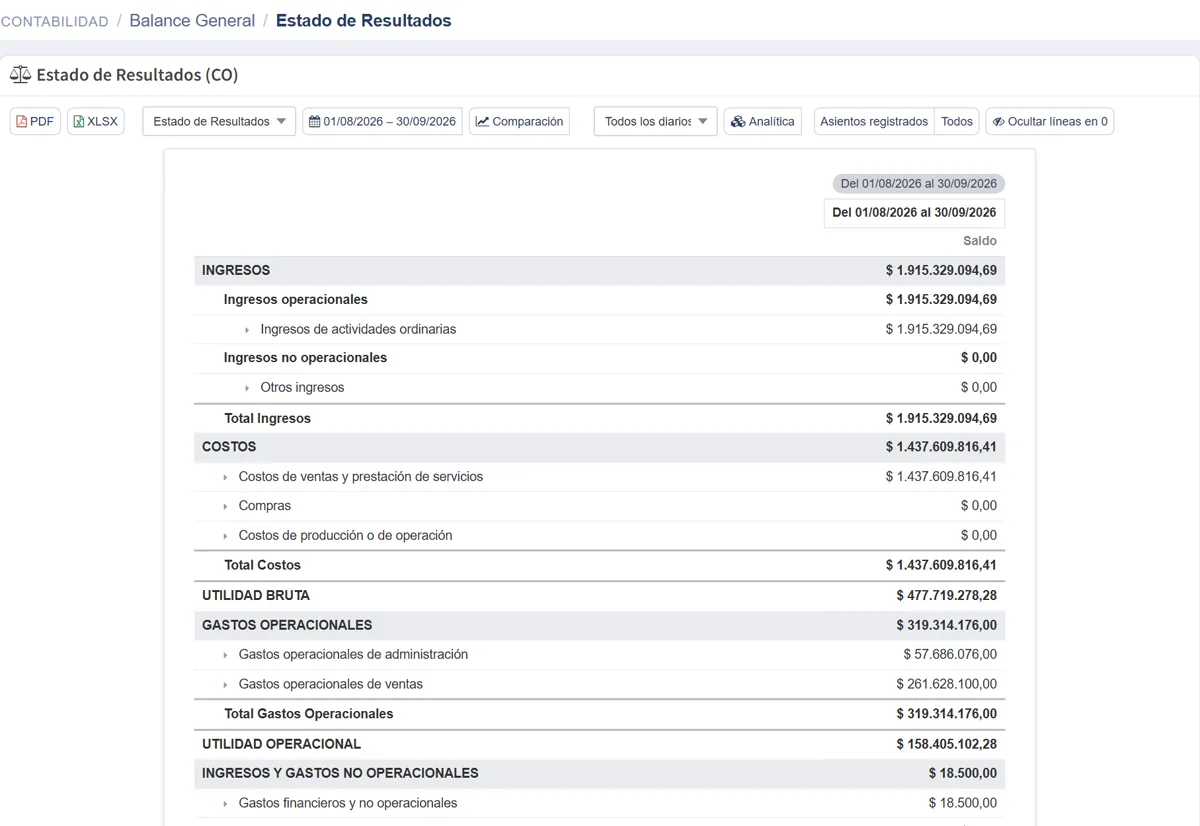Image resolution: width=1200 pixels, height=826 pixels.
Task: Click the INGRESOS section header
Action: click(x=599, y=270)
